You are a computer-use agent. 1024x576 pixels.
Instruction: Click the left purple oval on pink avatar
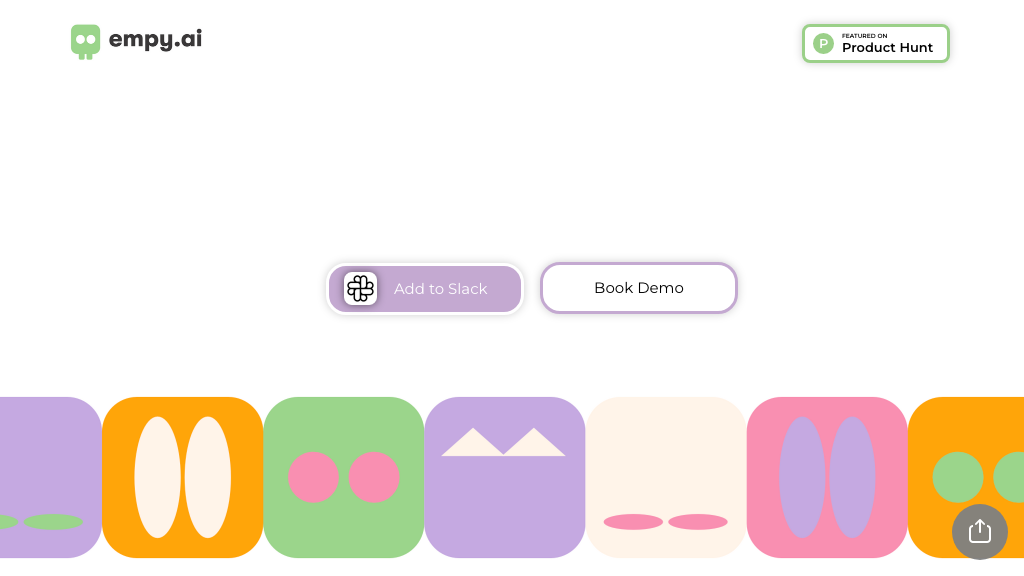pos(803,477)
